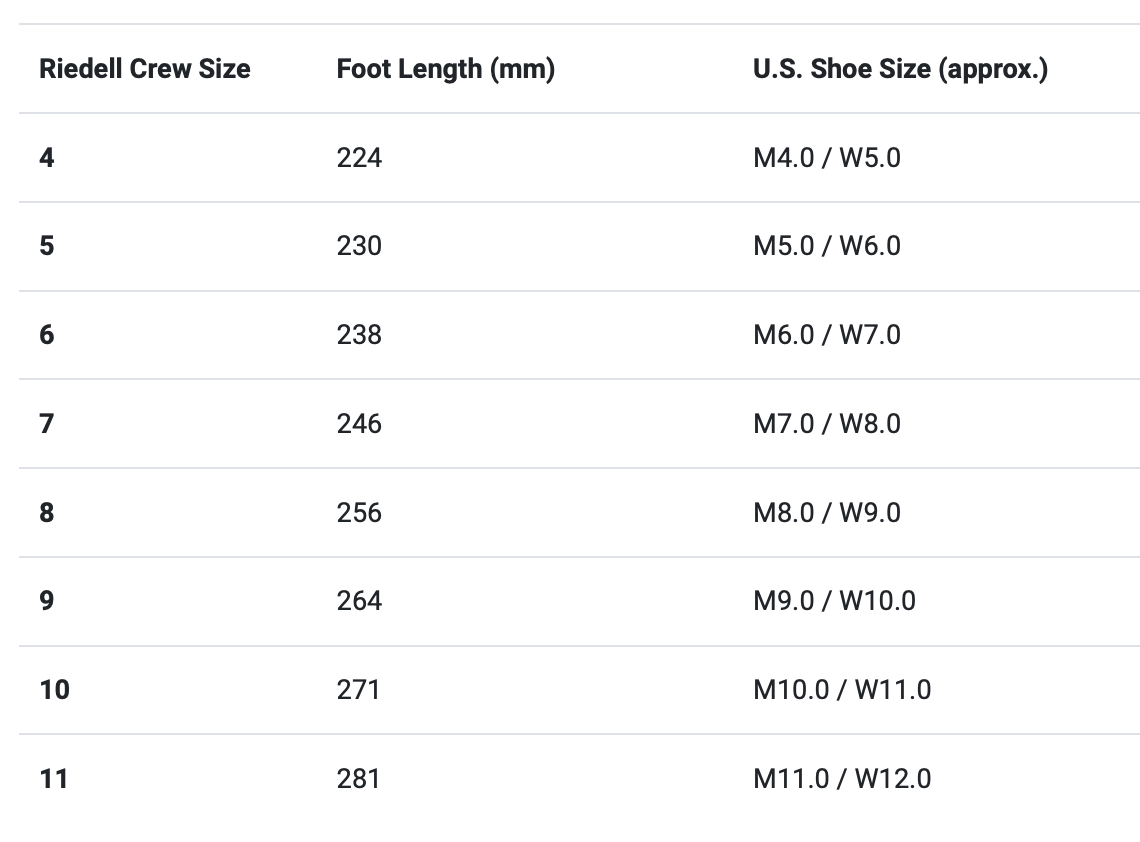This screenshot has height=842, width=1140.
Task: Click the 281 foot length value
Action: tap(358, 778)
